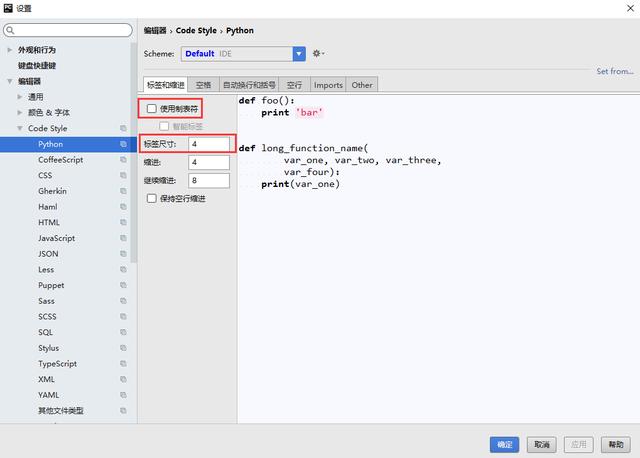Screen dimensions: 640x458
Task: Click the scheme icon on the YAML row
Action: (123, 395)
